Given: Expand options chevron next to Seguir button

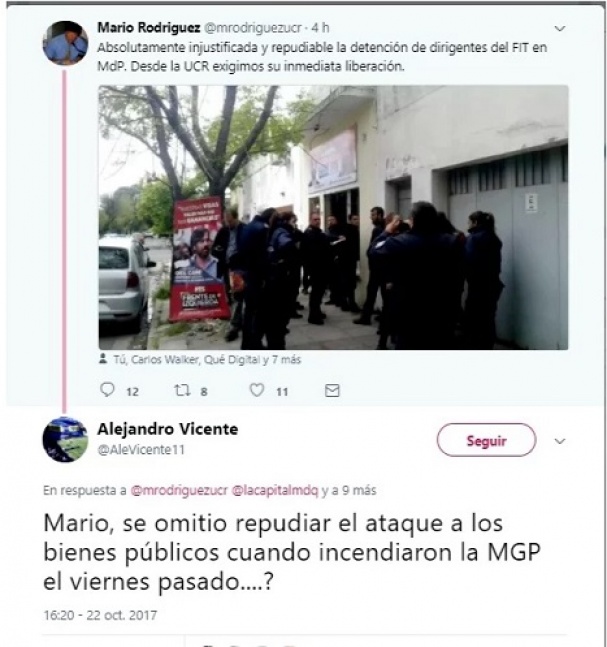Looking at the screenshot, I should [560, 441].
